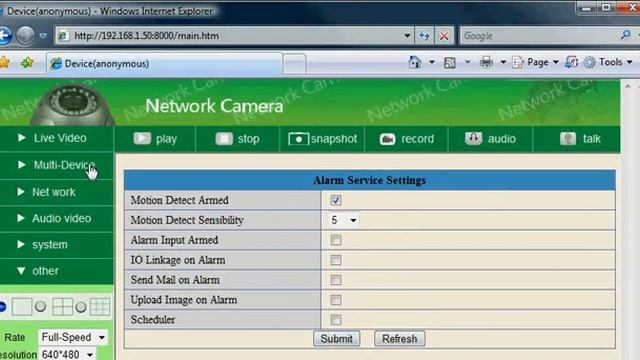
Task: Open the Favorites star icon
Action: coord(4,62)
